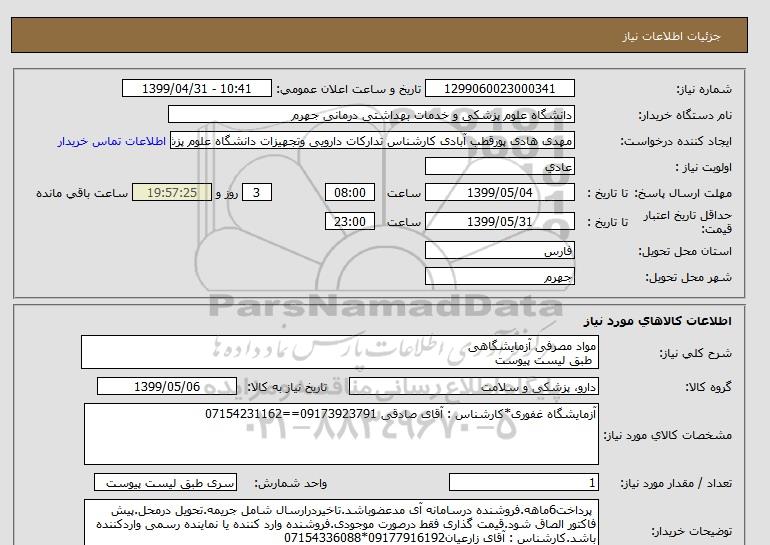The height and width of the screenshot is (545, 770).
Task: Select the text ساعت باقی مانده
Action: pos(82,193)
